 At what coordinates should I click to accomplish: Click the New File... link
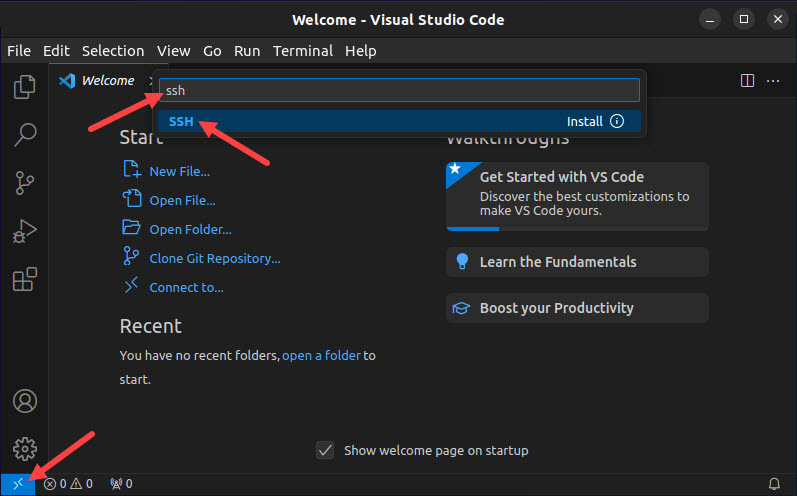(x=179, y=172)
